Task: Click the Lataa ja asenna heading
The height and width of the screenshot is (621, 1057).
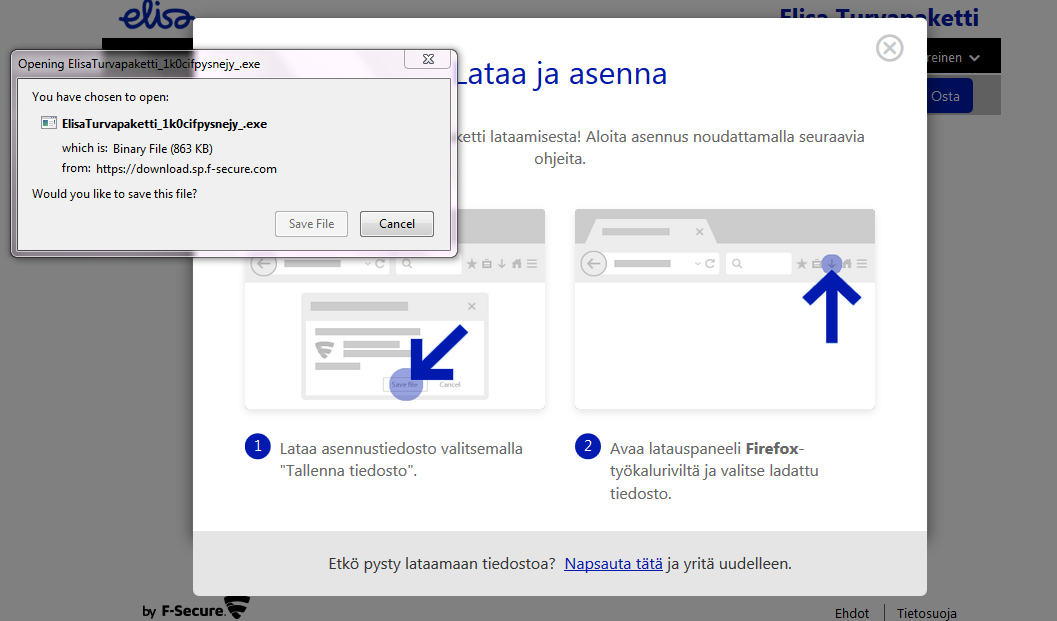Action: coord(561,73)
